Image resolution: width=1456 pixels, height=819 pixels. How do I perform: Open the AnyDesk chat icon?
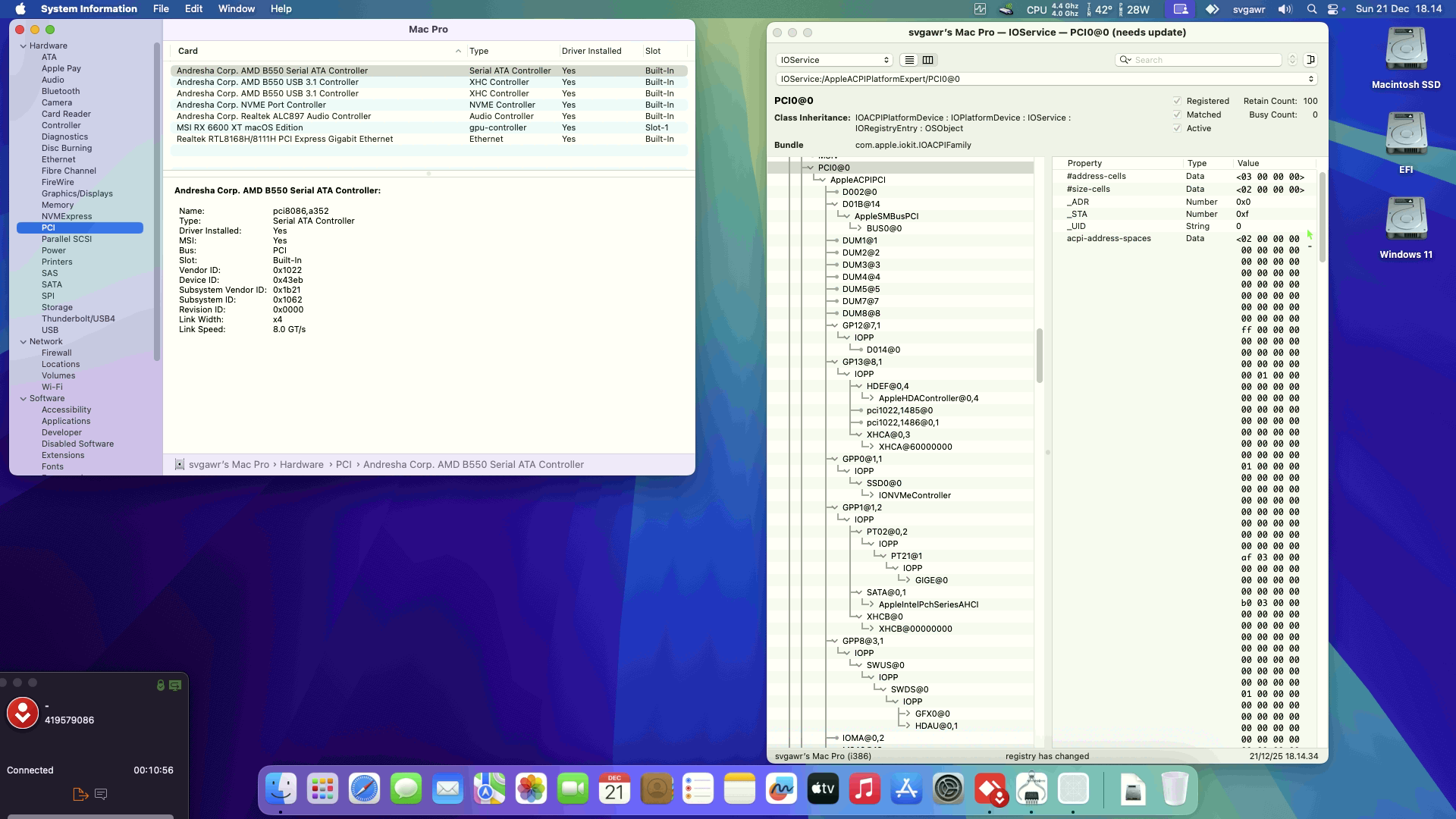pos(101,794)
